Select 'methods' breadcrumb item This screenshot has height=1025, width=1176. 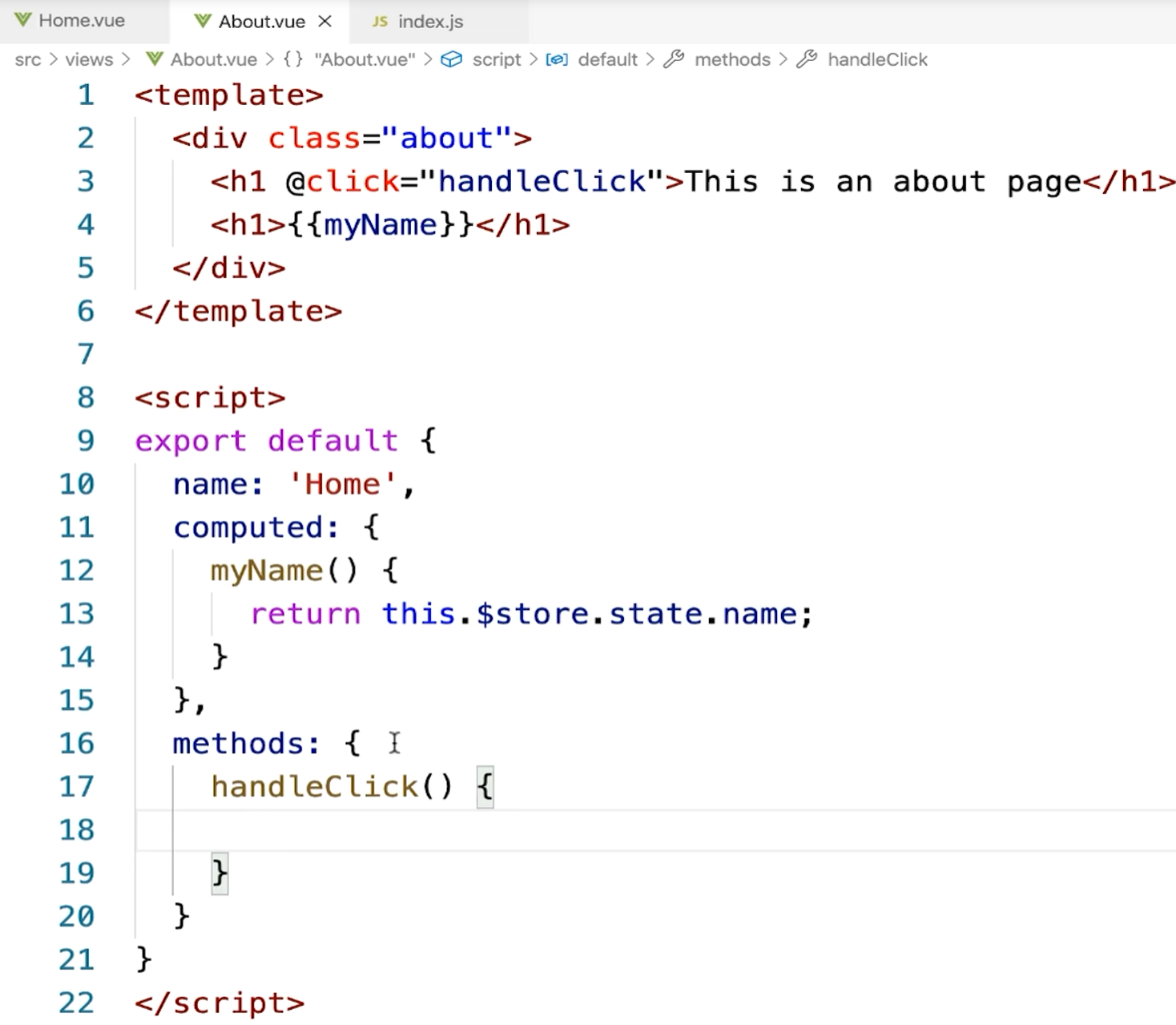732,60
